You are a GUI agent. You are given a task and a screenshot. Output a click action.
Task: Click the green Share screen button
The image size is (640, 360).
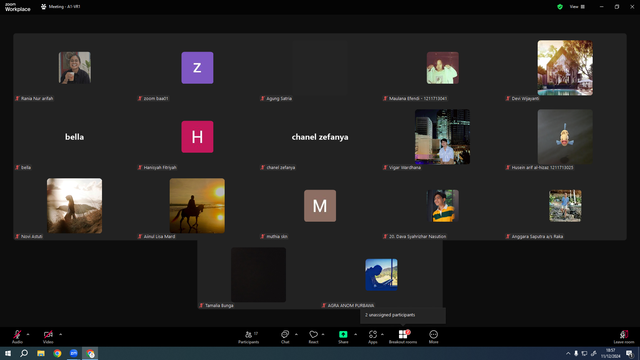point(343,336)
